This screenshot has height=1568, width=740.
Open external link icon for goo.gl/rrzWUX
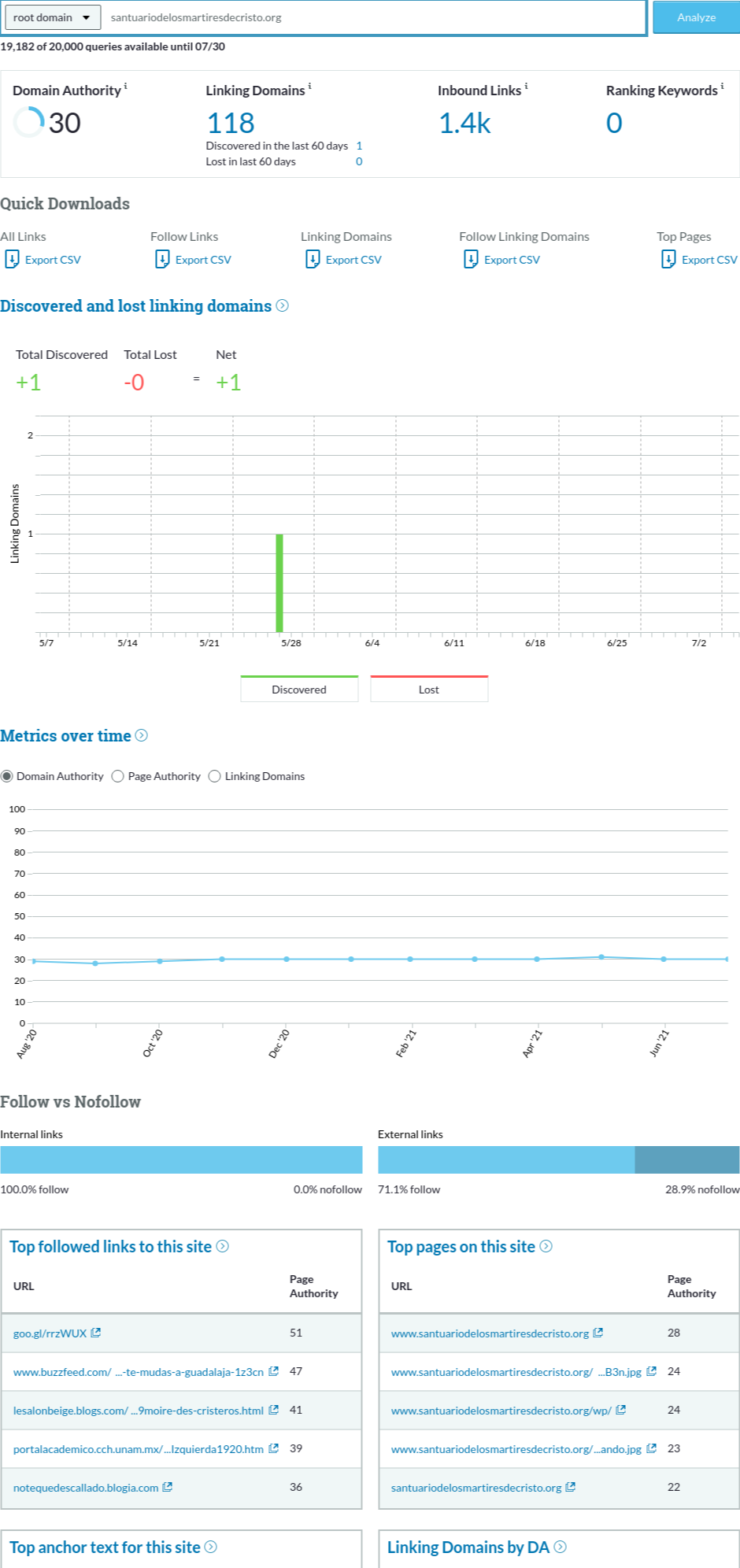(96, 1333)
